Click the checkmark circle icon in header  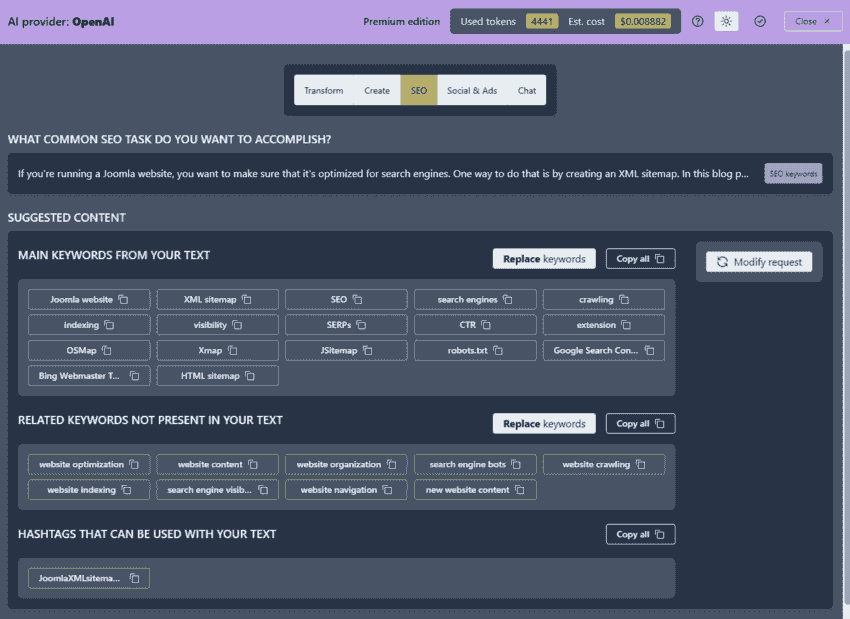(760, 21)
